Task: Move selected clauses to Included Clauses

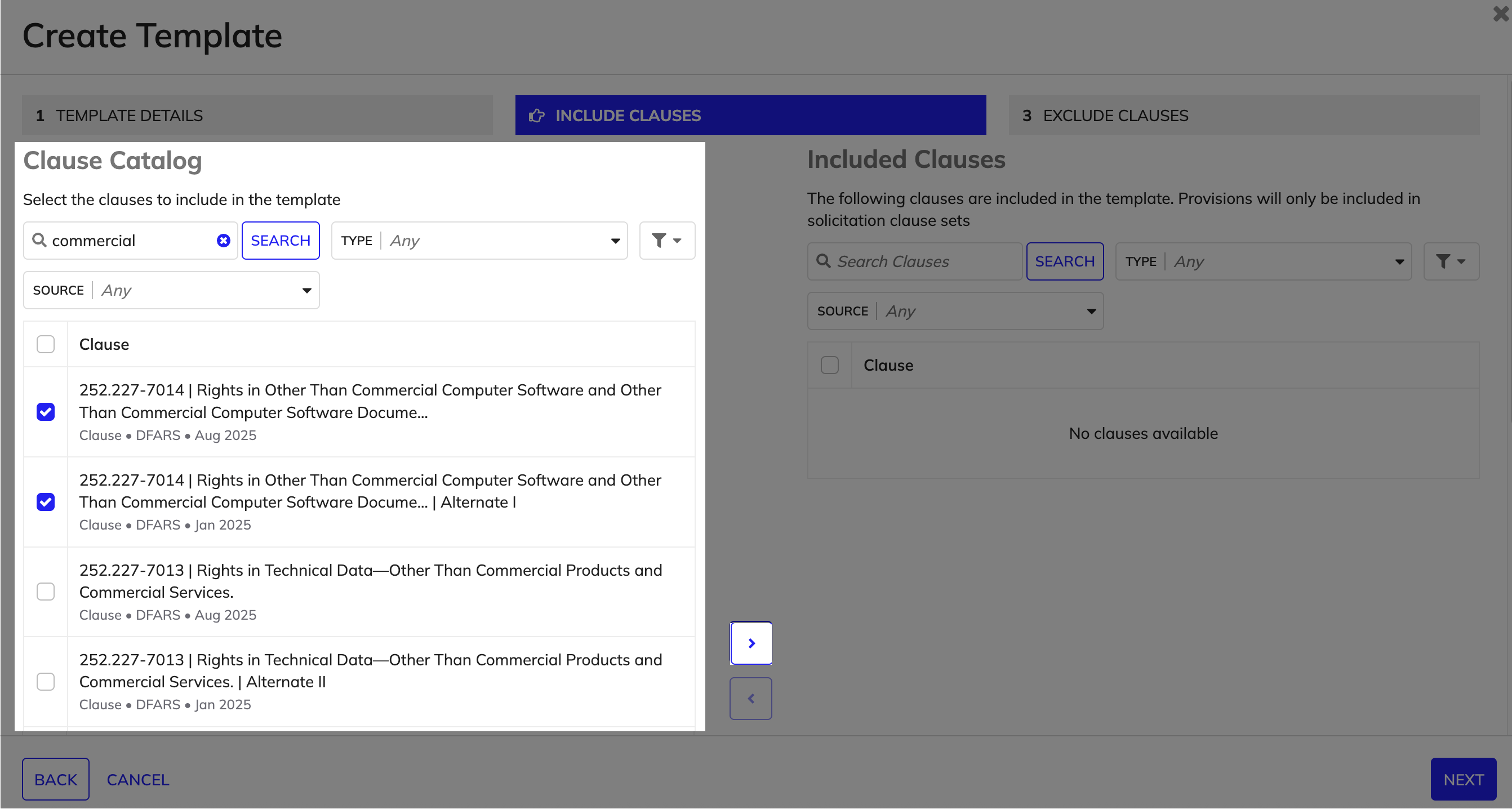Action: (751, 643)
